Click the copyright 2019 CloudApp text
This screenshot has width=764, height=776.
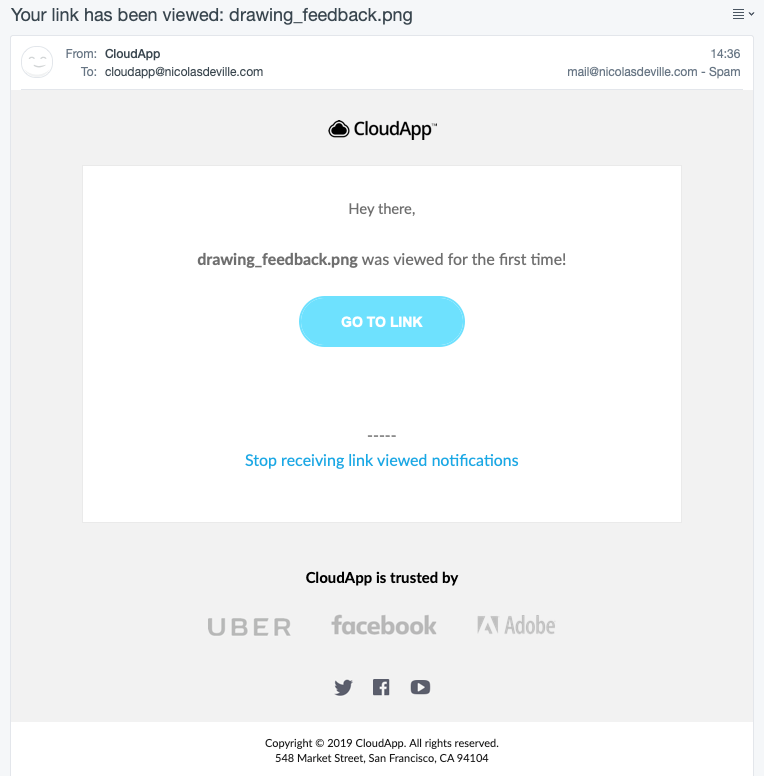tap(382, 743)
